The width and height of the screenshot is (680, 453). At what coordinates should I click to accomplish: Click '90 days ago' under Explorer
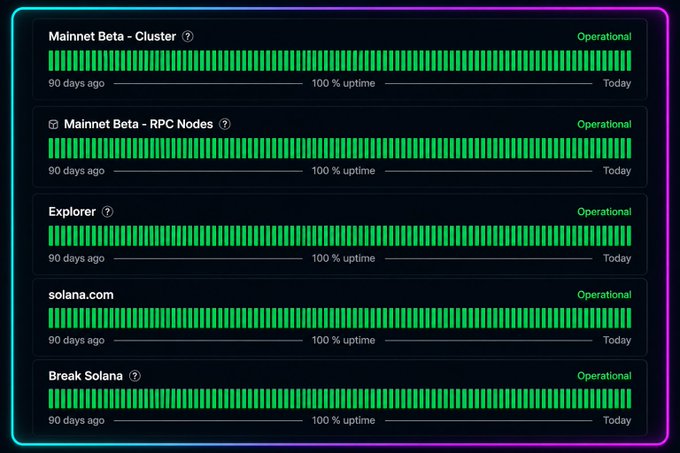pyautogui.click(x=76, y=258)
